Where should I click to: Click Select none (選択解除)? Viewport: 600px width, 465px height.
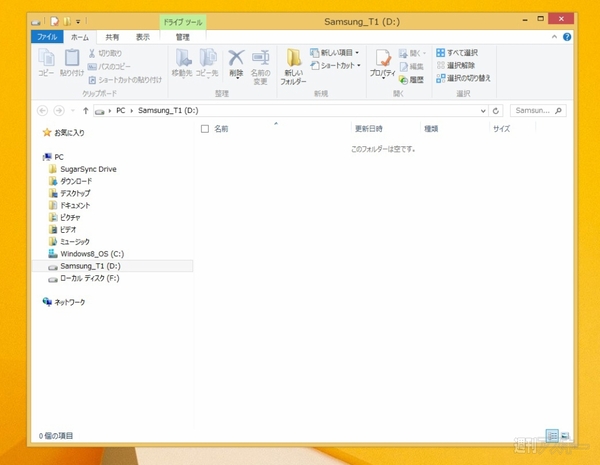(x=456, y=65)
